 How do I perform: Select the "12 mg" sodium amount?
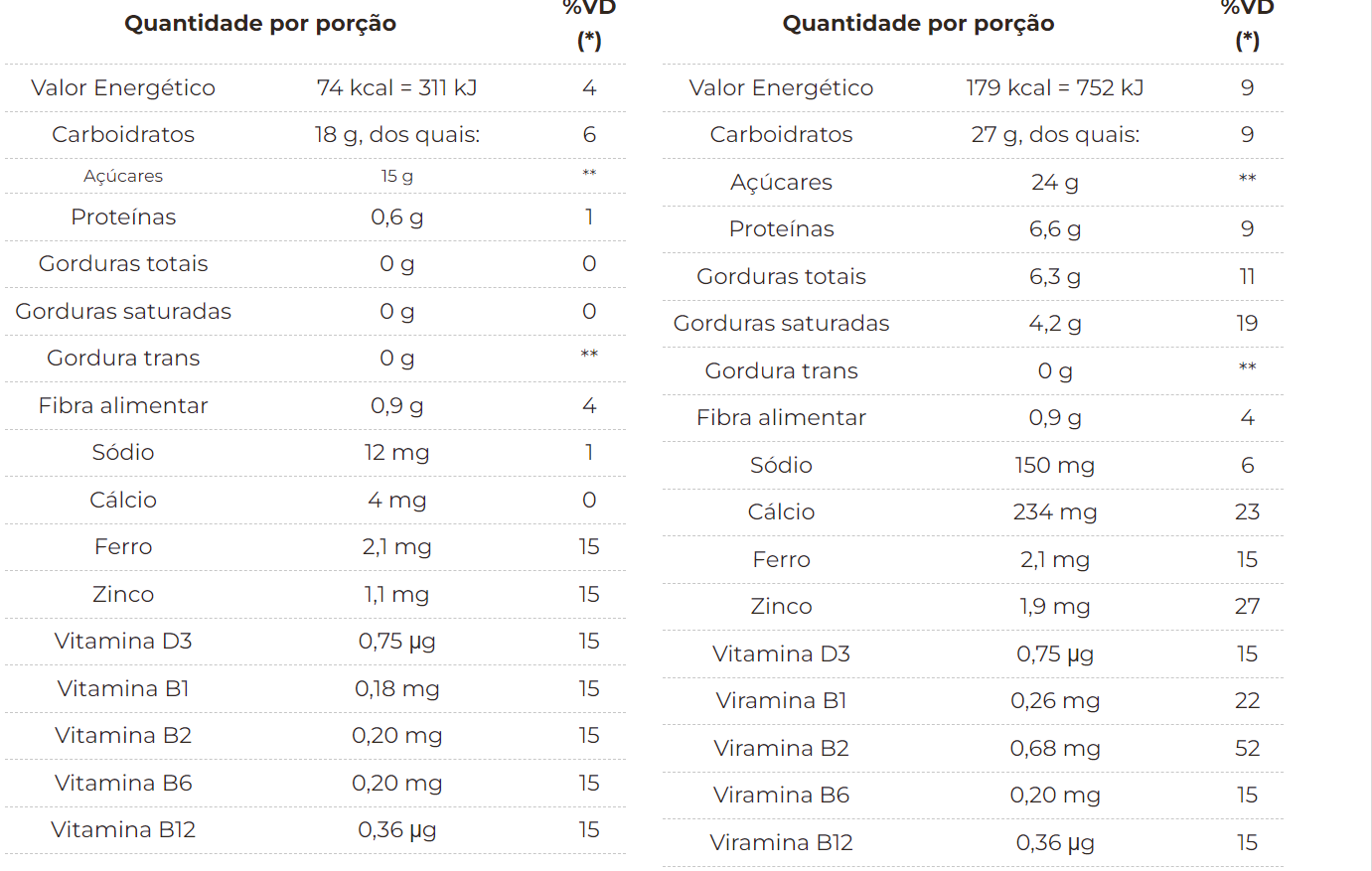396,452
